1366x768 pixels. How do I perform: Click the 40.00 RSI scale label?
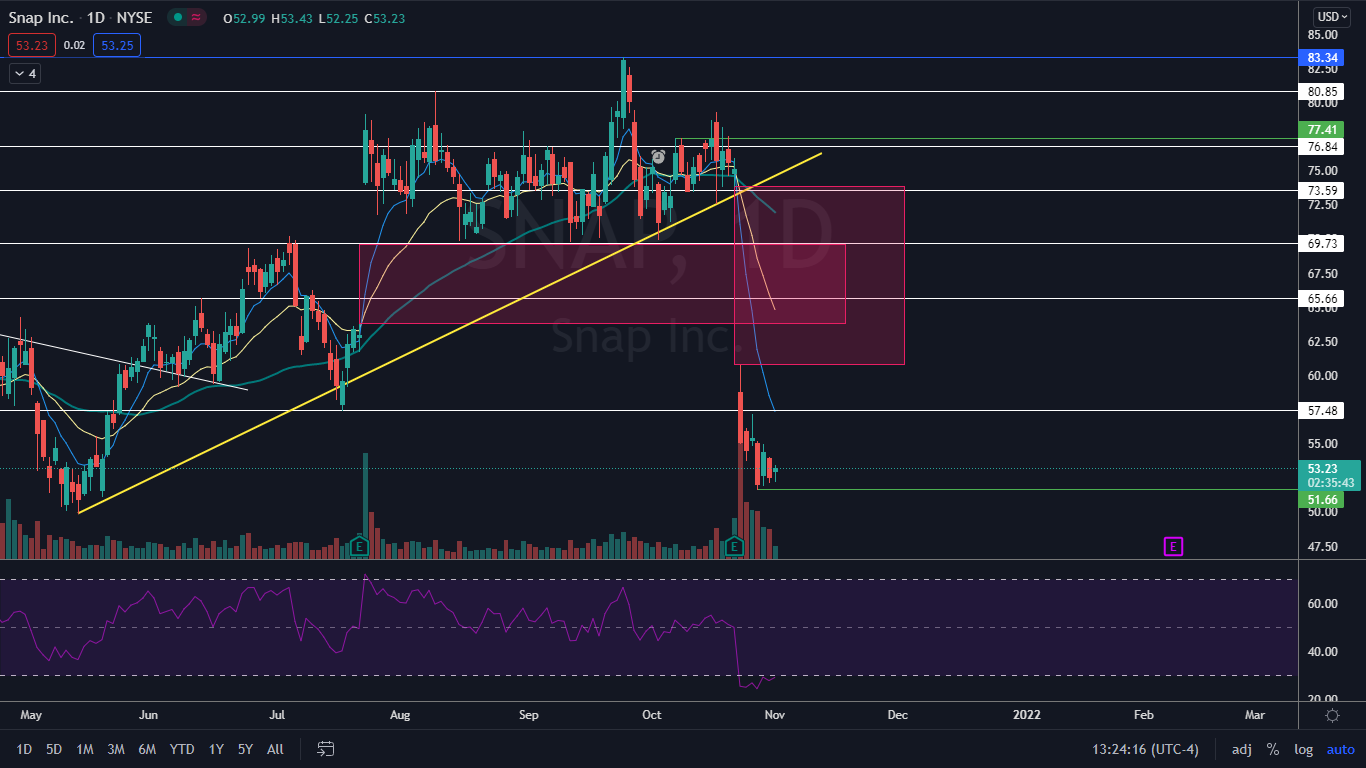click(1323, 651)
